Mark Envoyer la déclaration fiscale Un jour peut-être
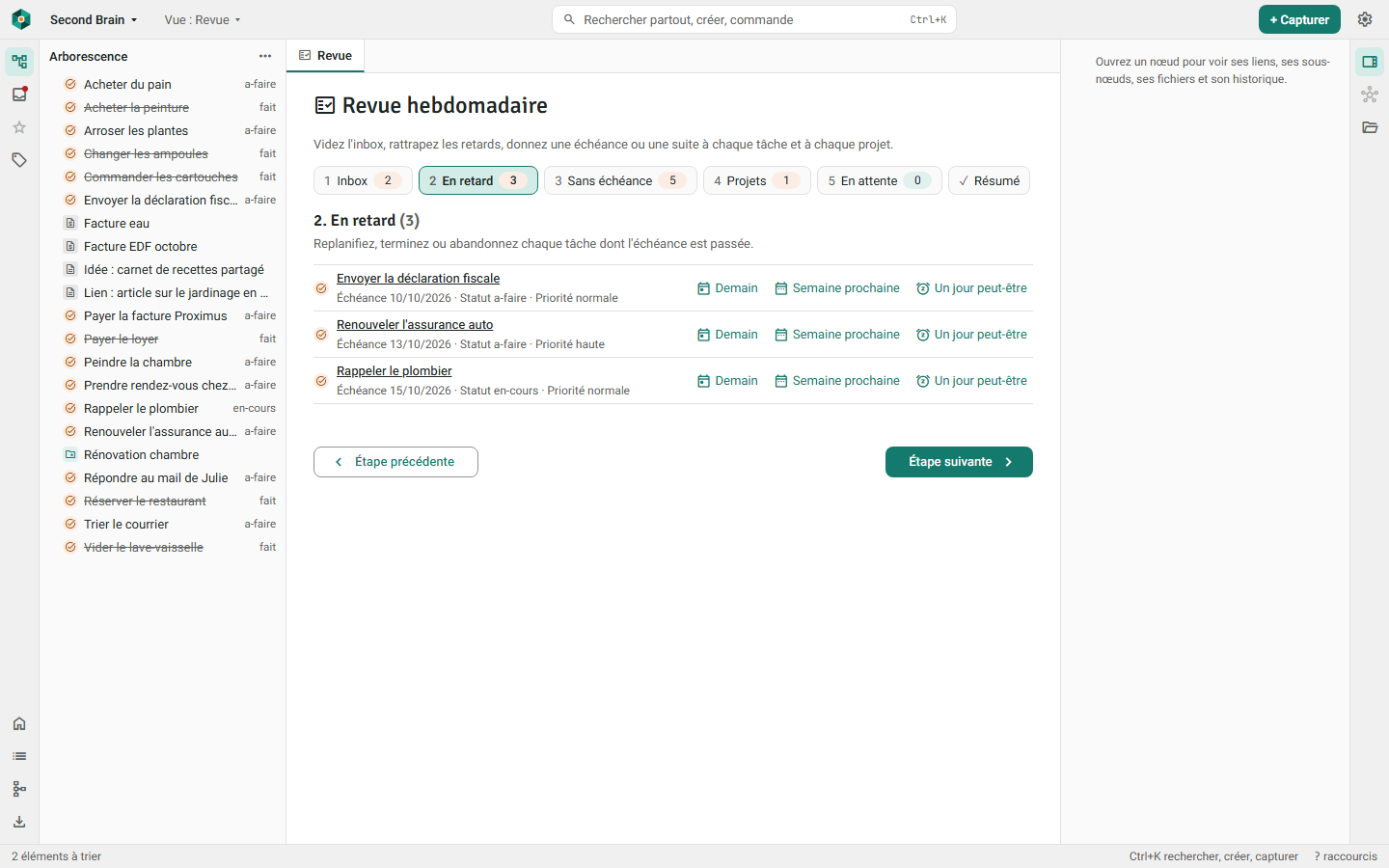This screenshot has width=1389, height=868. pos(971,288)
